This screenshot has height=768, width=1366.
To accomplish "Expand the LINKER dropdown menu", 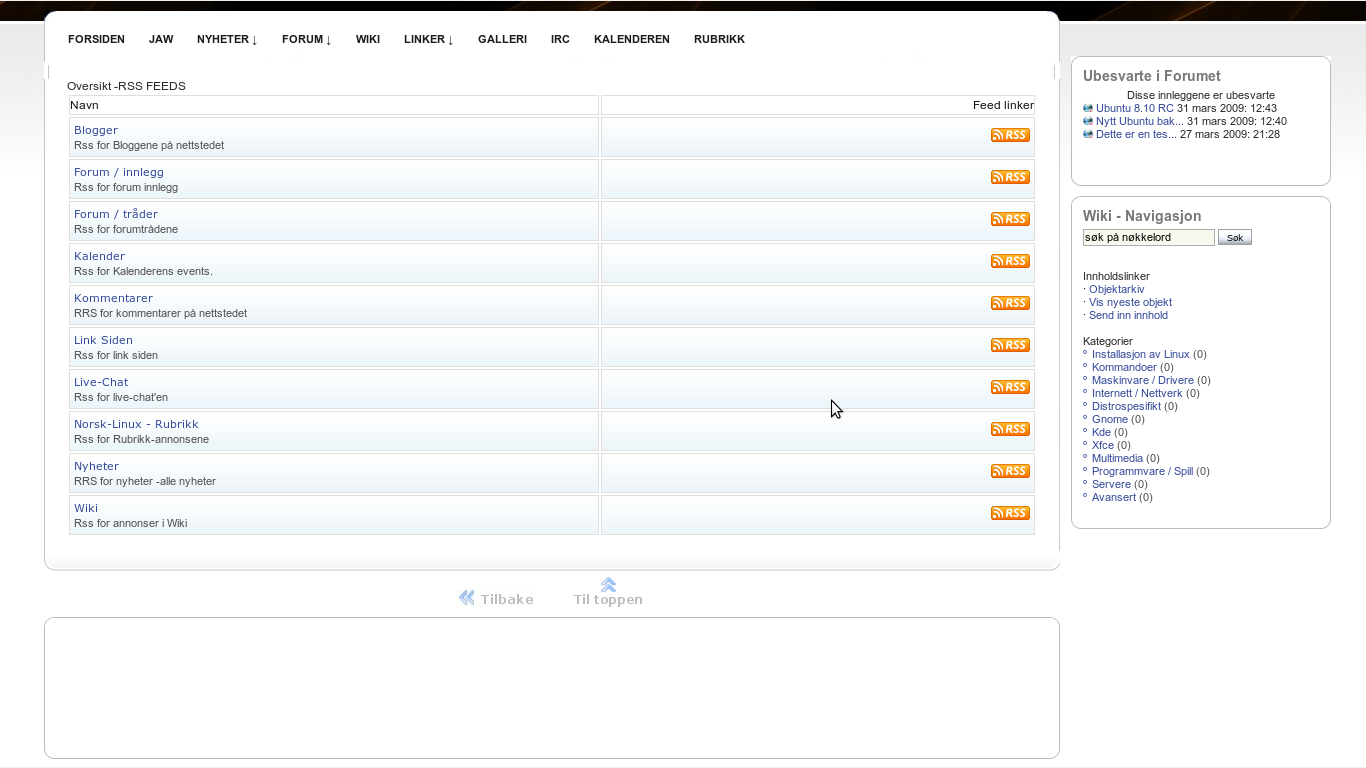I will [x=429, y=39].
